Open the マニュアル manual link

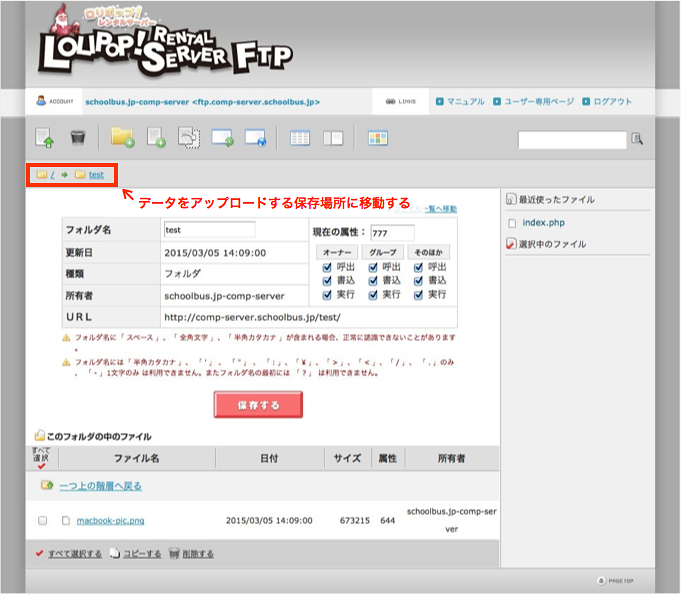tap(466, 101)
